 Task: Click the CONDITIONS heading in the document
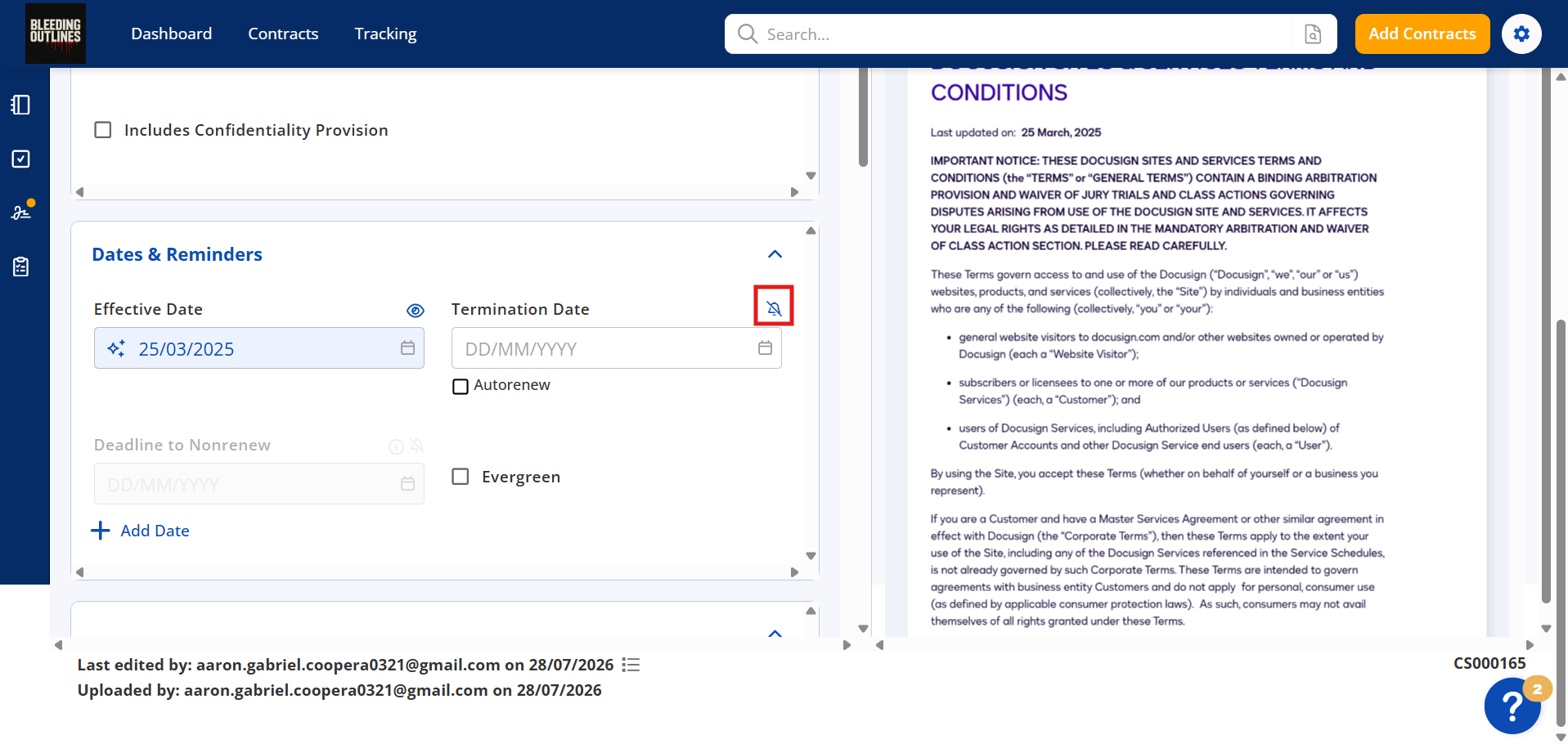coord(999,92)
